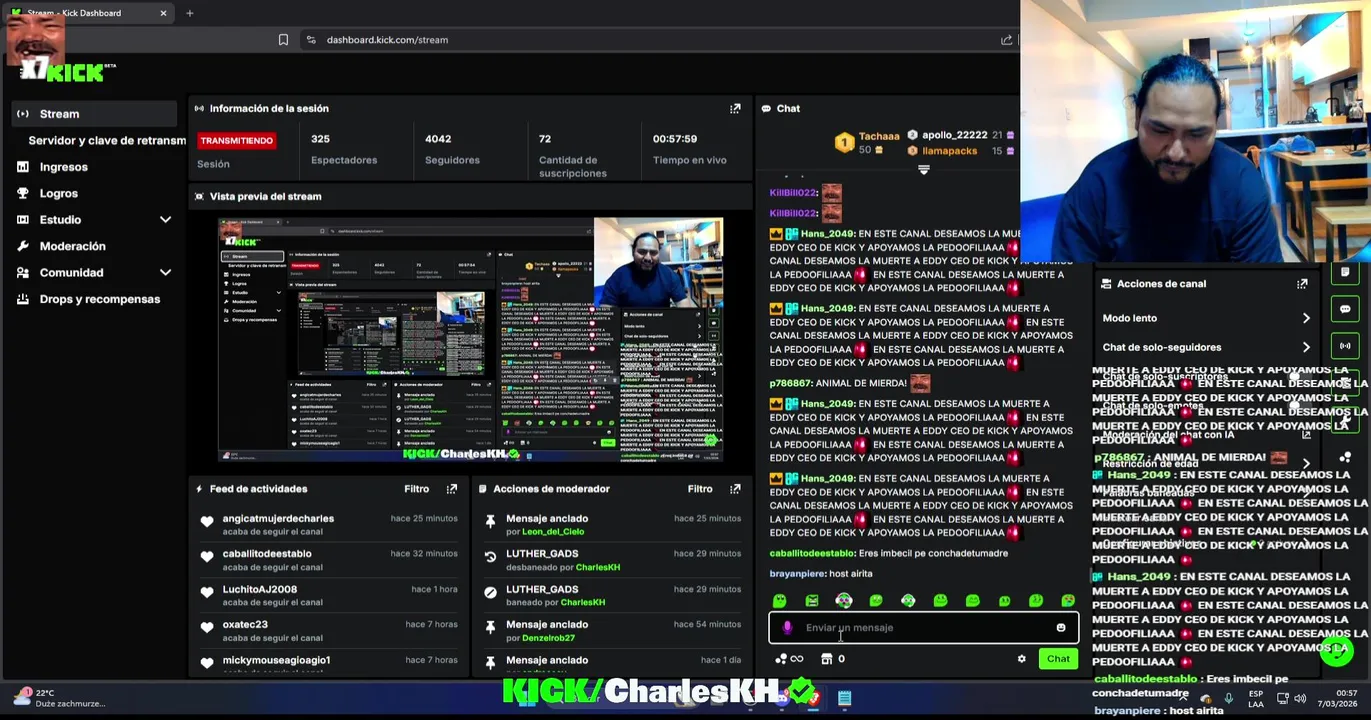Open Moderación del chat con IA link icon
This screenshot has height=720, width=1371.
[1306, 435]
